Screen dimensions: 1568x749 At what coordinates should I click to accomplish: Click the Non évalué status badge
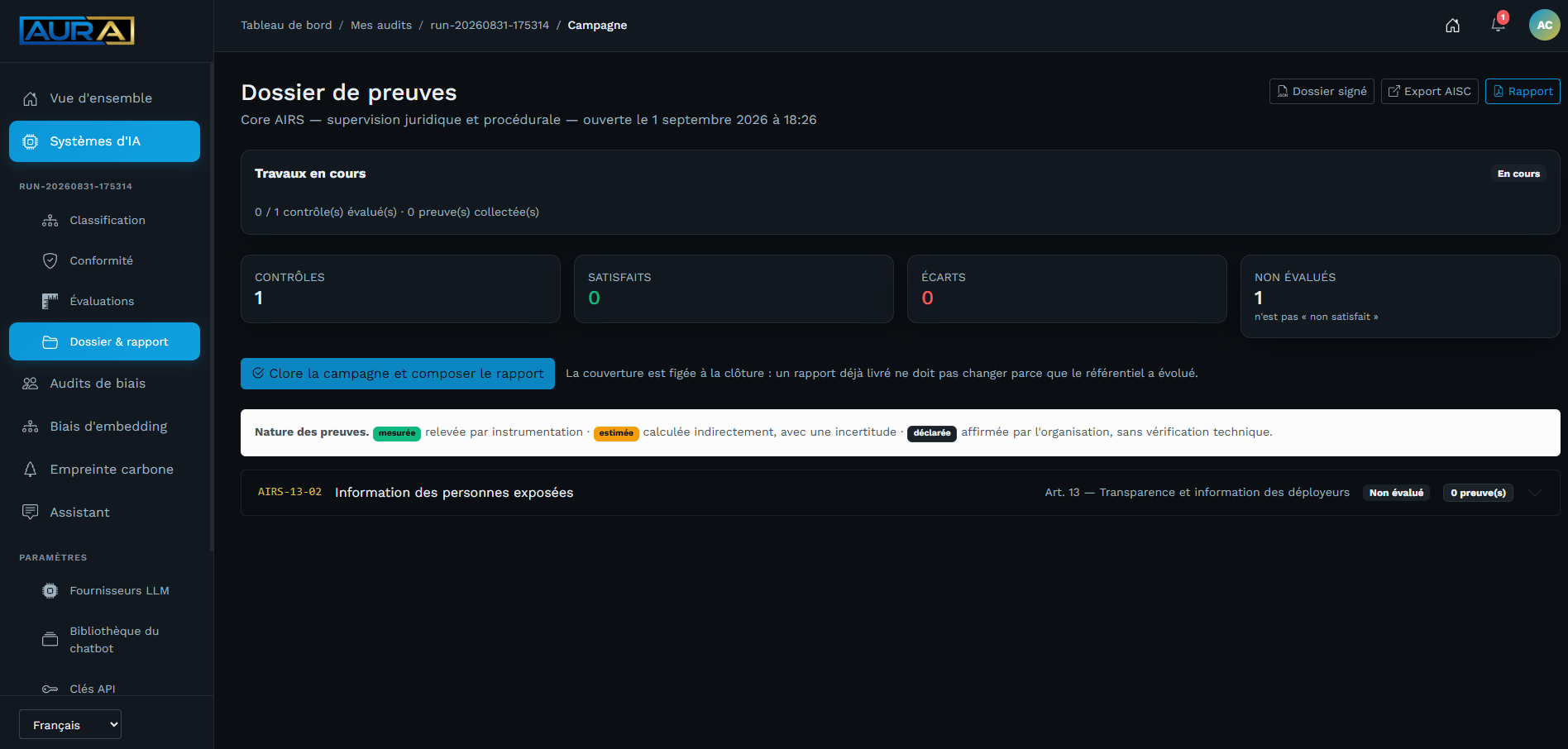pos(1396,493)
